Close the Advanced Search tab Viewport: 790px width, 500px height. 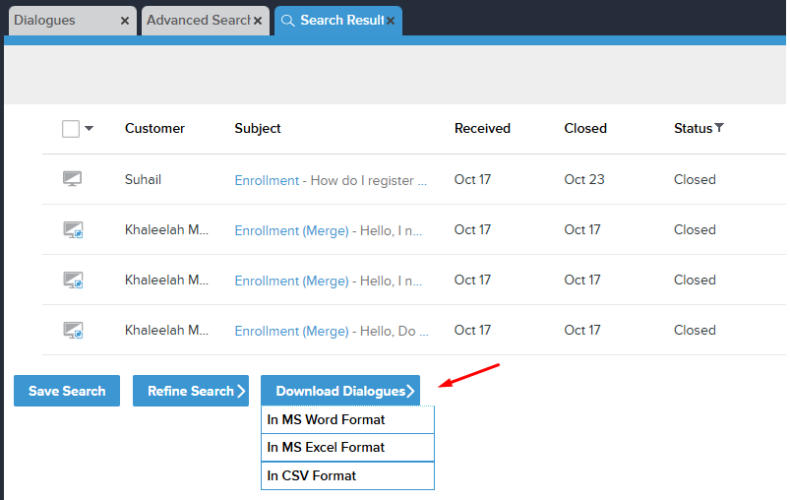pyautogui.click(x=258, y=21)
